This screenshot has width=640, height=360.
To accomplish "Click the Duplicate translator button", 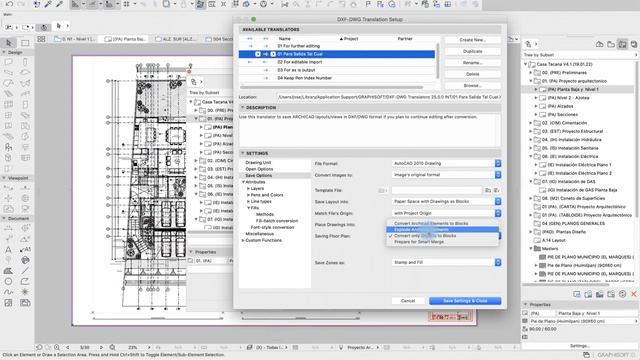I will click(472, 51).
